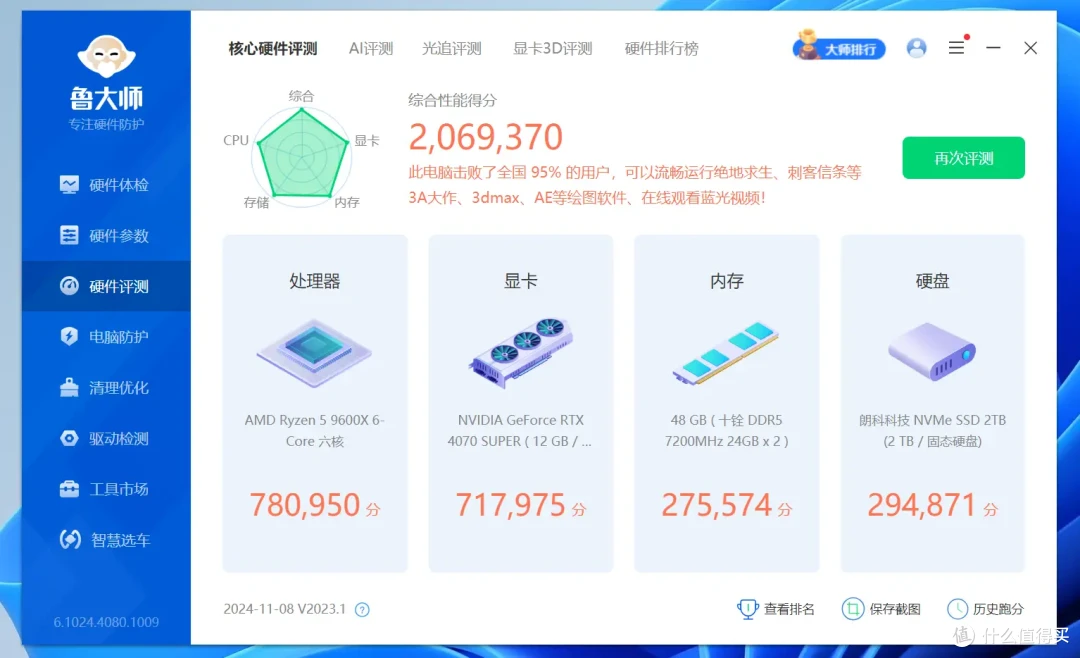Click the help question mark beside version
Viewport: 1080px width, 658px height.
click(x=362, y=610)
